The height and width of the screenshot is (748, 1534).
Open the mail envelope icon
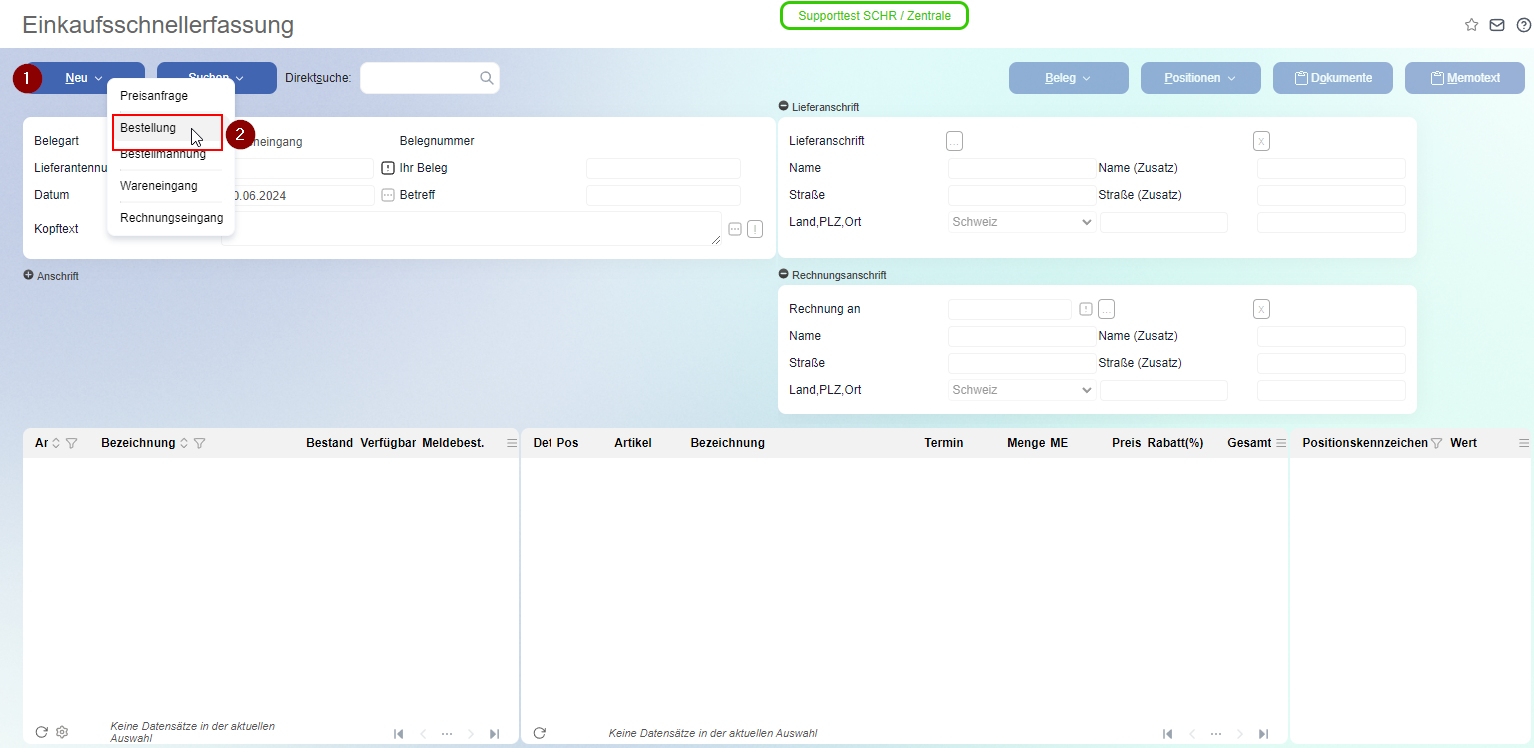pos(1497,25)
